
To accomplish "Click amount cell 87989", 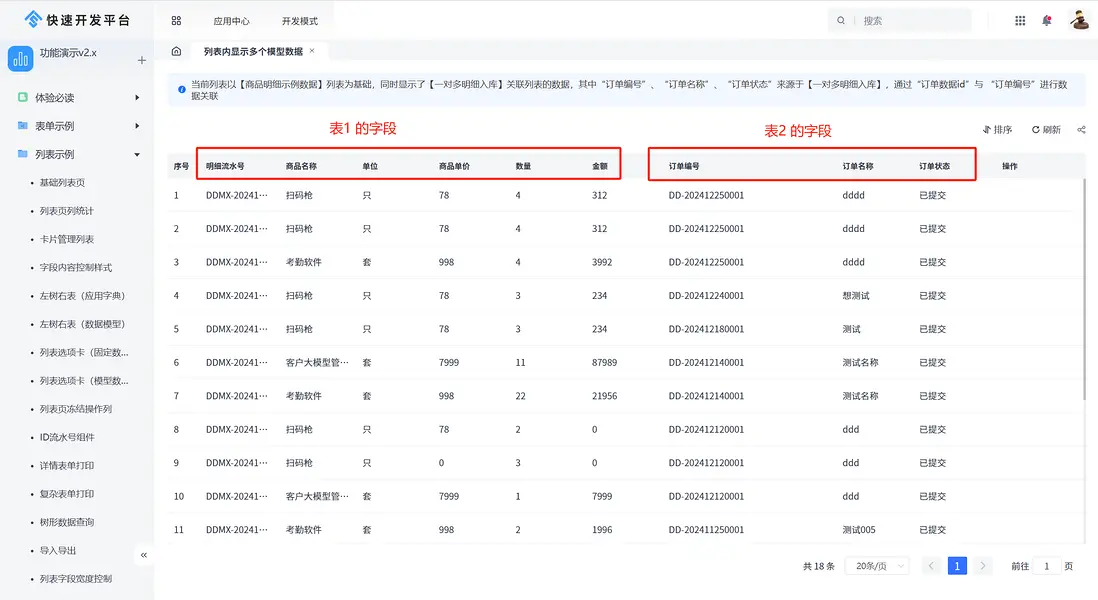I will pos(604,362).
